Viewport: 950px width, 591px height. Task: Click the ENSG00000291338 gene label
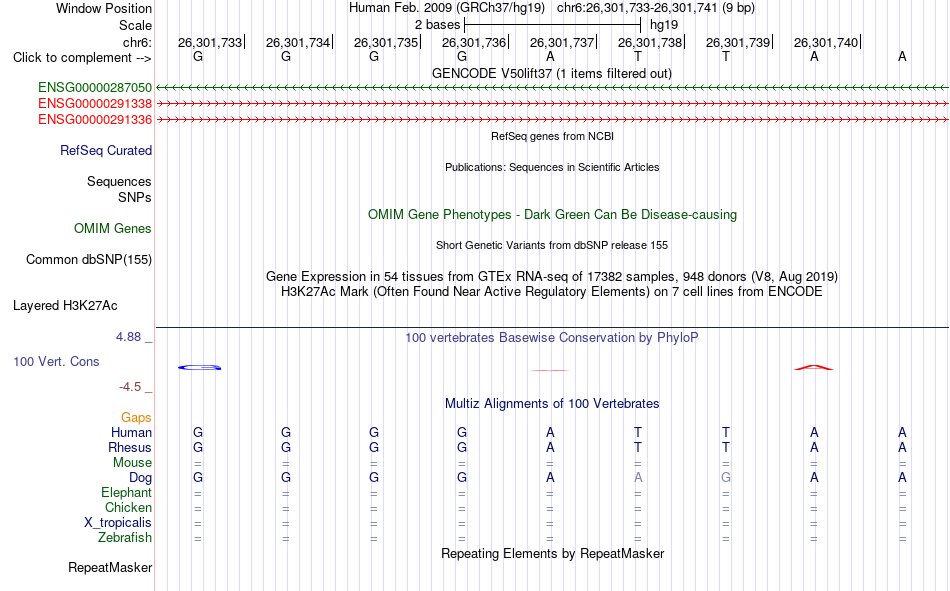click(95, 103)
